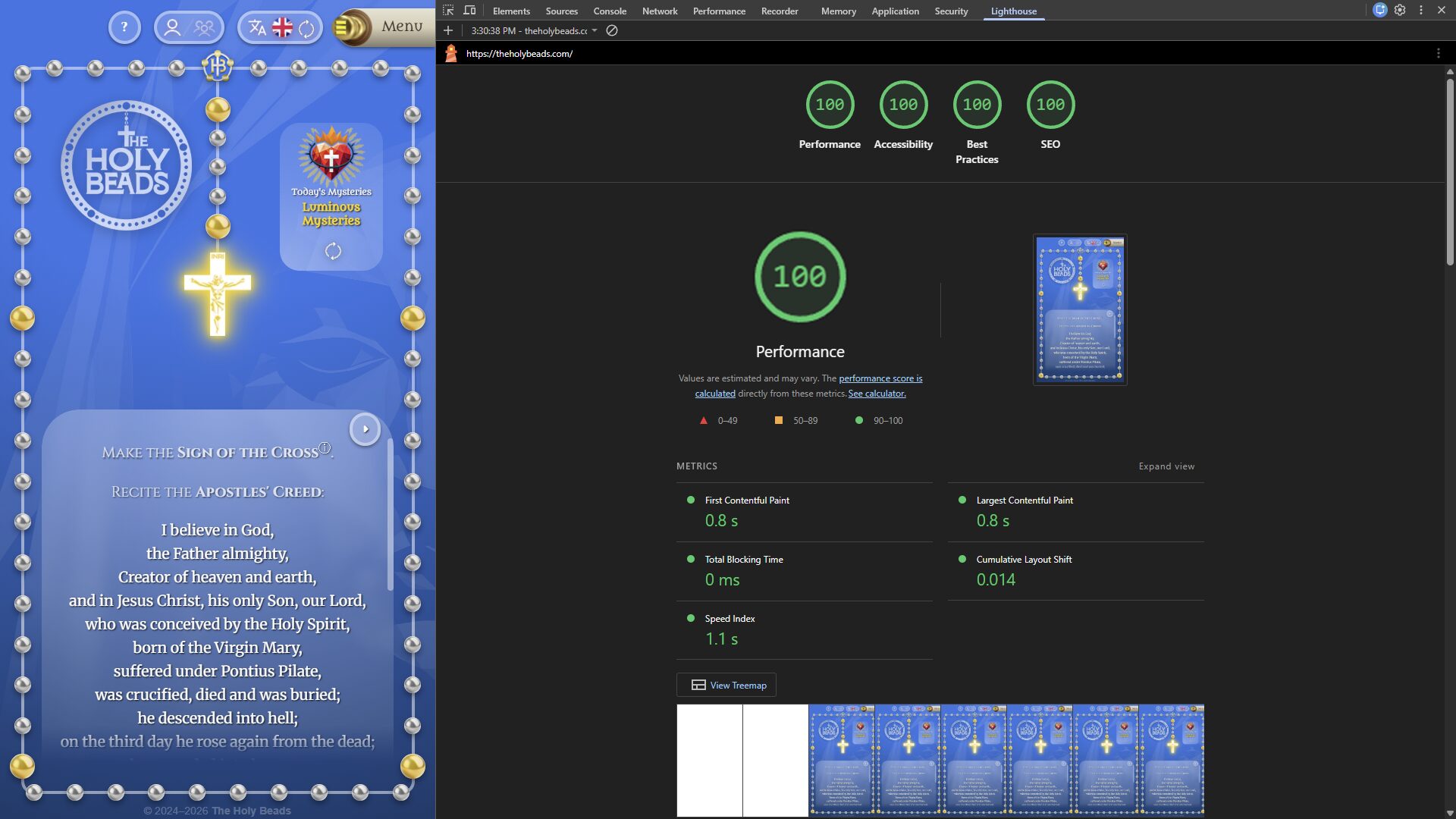Start a new Lighthouse report with plus
This screenshot has height=819, width=1456.
click(448, 30)
